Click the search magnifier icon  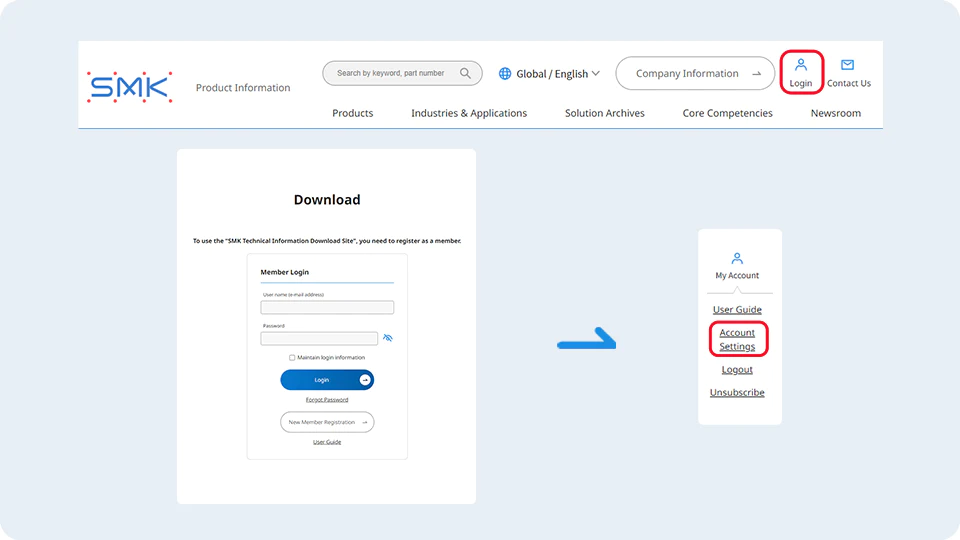[x=466, y=73]
